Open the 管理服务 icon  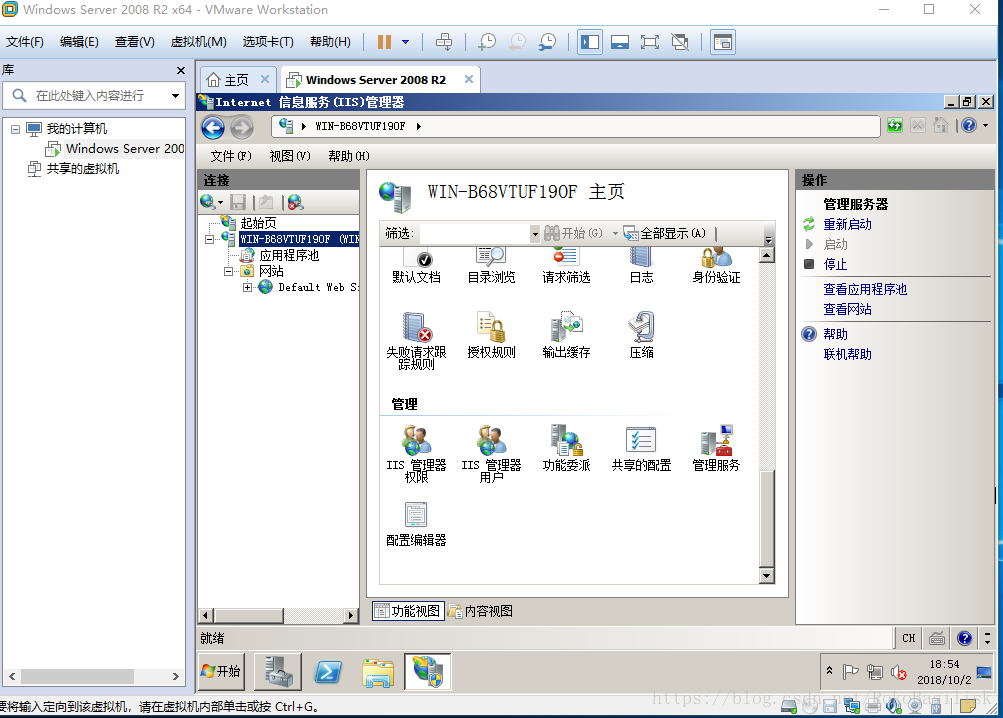(716, 448)
